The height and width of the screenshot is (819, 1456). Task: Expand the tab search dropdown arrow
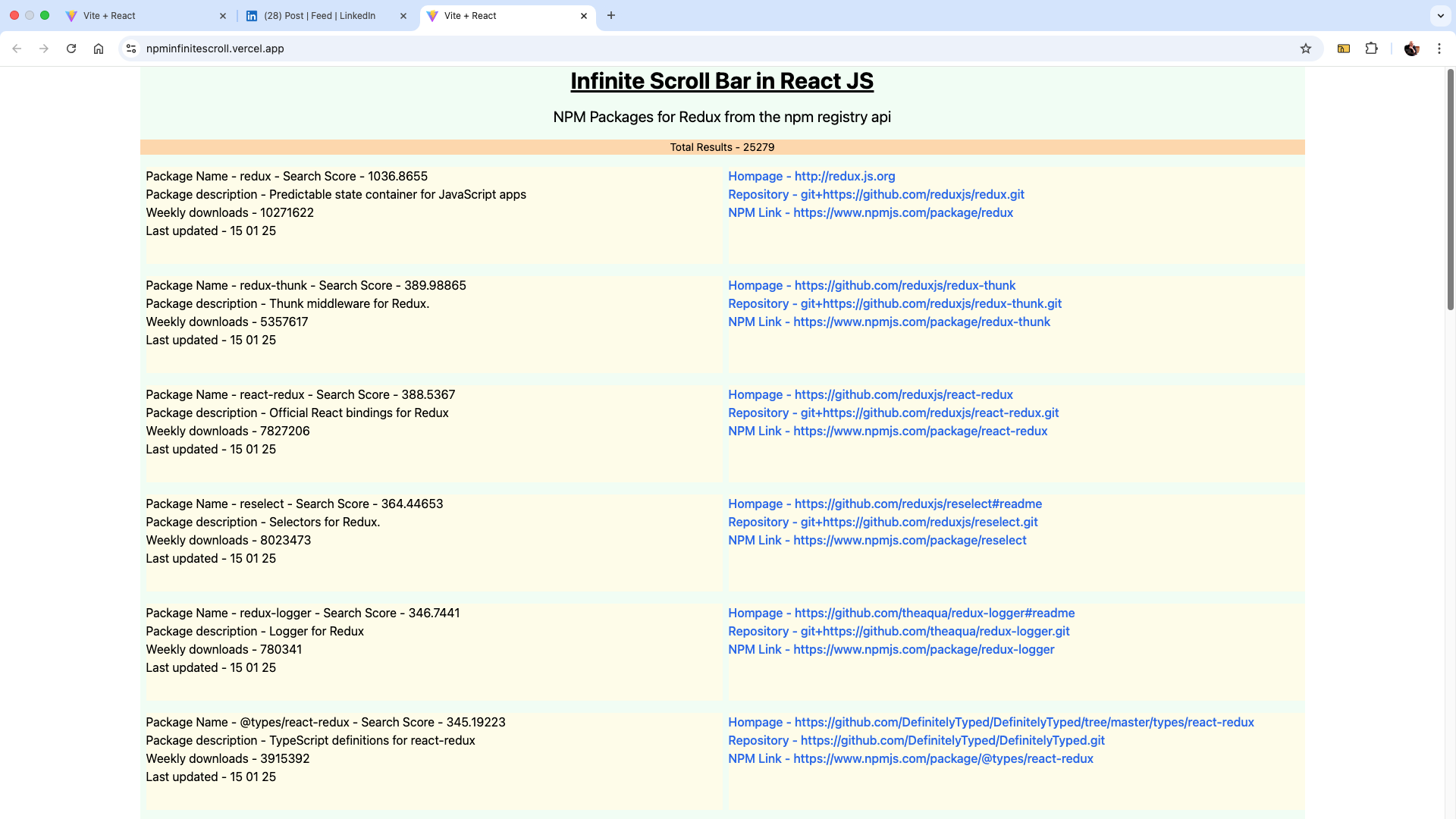coord(1440,15)
